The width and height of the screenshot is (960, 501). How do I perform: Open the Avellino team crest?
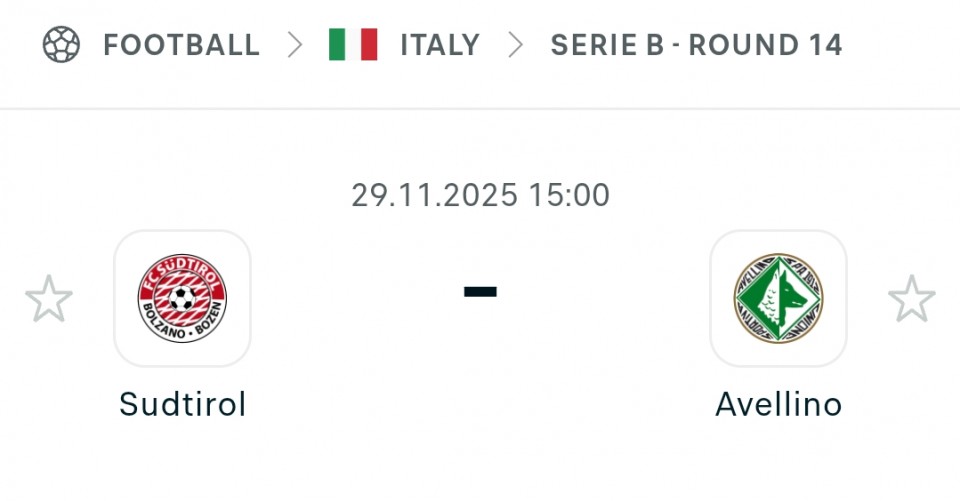[778, 298]
